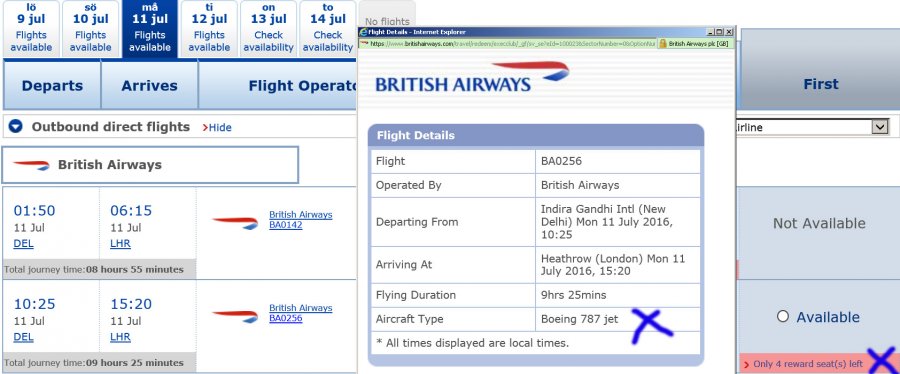Open BA0256 flight details link
900x374 pixels.
(300, 313)
